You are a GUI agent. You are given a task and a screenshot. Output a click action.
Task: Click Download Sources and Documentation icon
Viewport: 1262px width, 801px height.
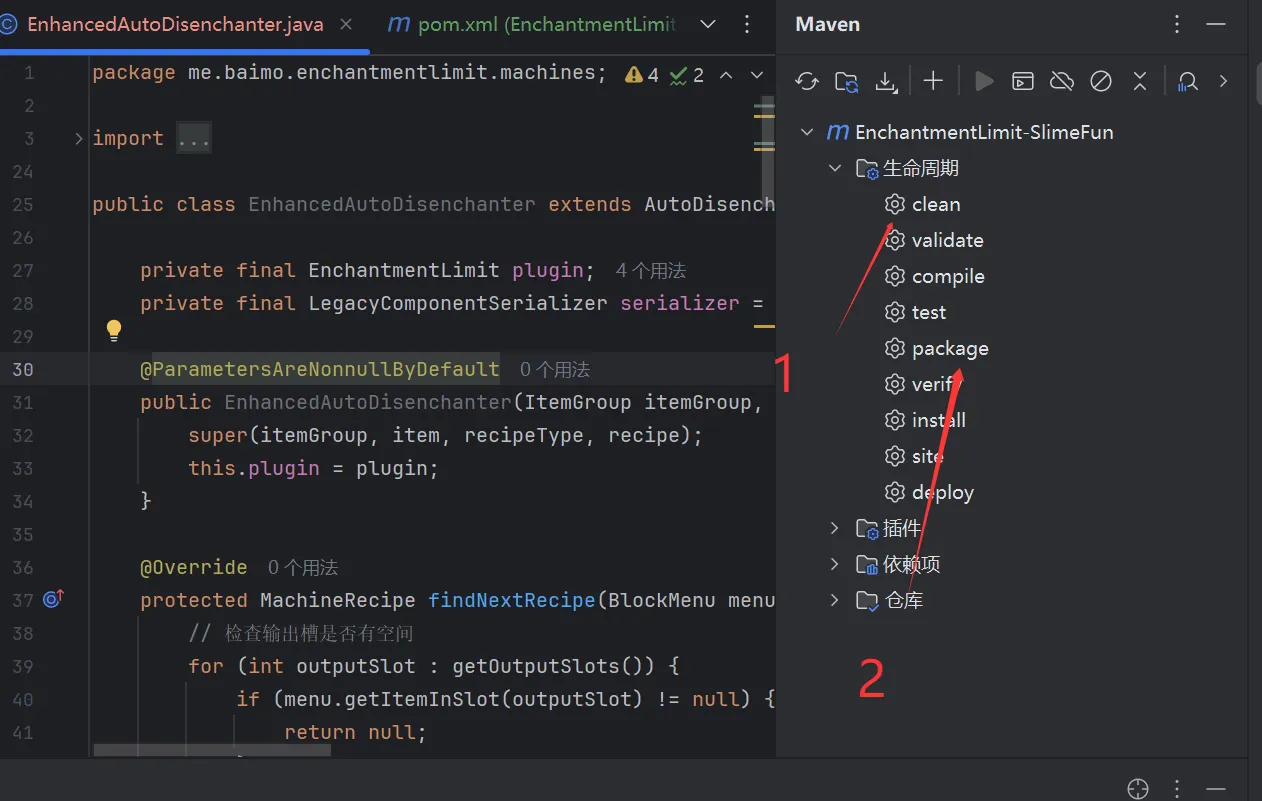[x=886, y=82]
